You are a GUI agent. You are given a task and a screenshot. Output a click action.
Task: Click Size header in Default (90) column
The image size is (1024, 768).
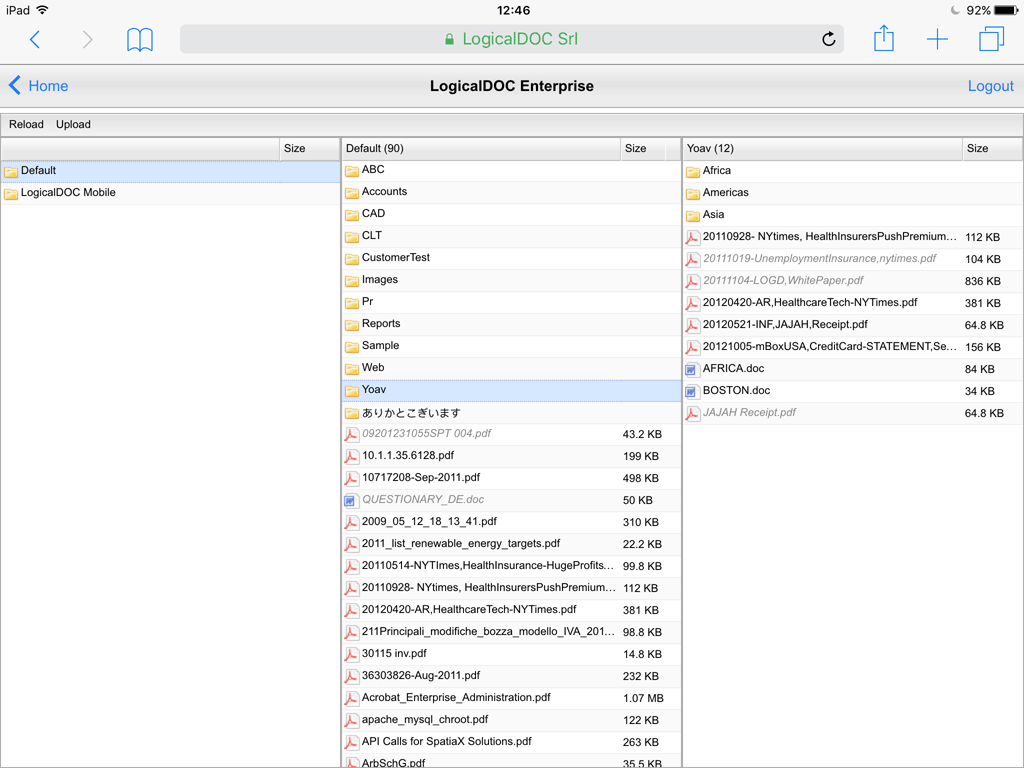click(643, 149)
